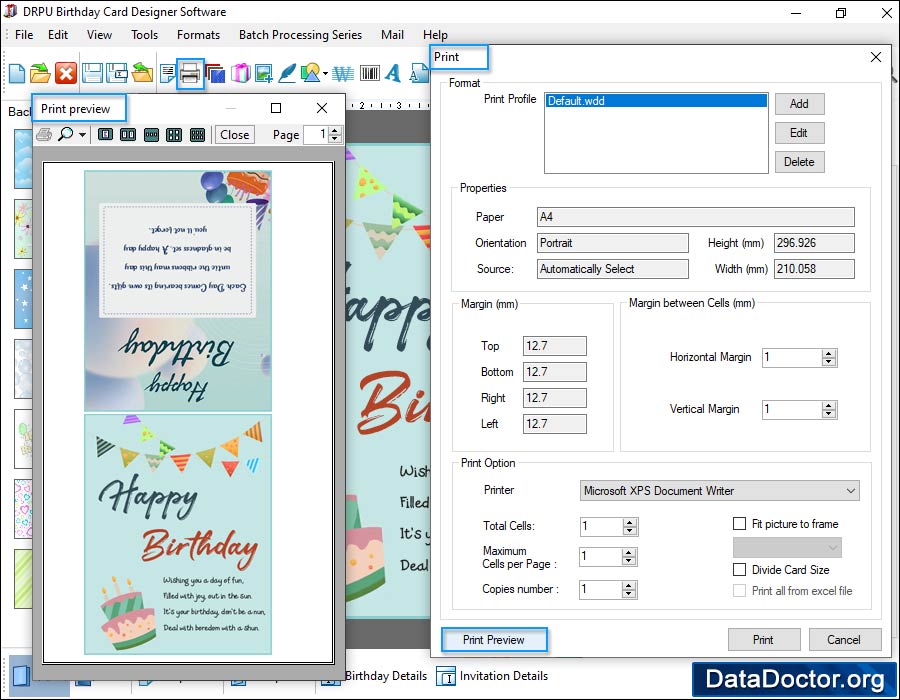900x700 pixels.
Task: Click the Edit profile button
Action: coord(800,133)
